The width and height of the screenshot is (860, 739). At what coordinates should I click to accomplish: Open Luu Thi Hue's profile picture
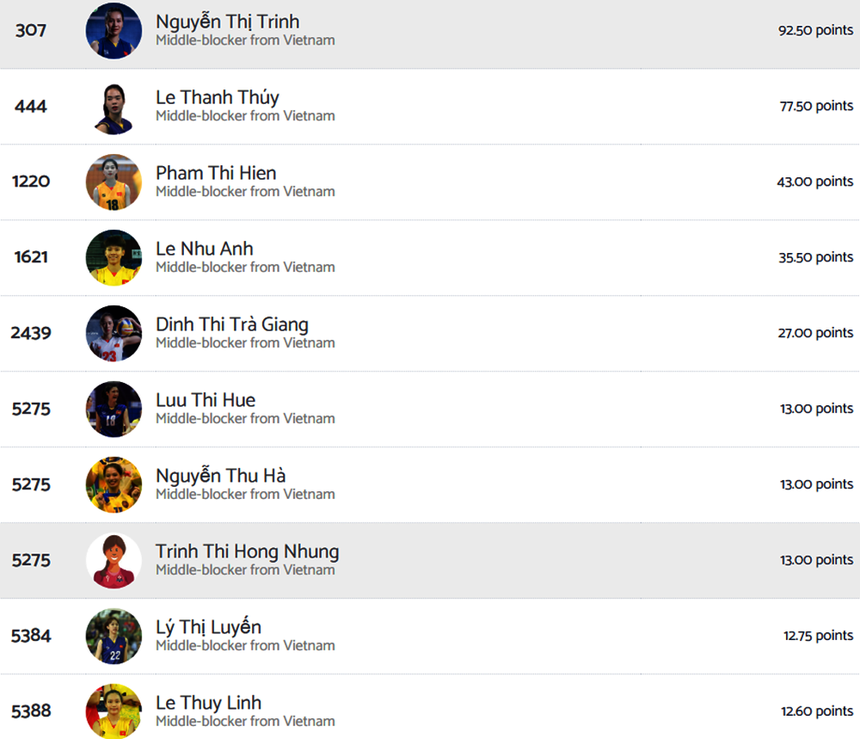point(113,409)
